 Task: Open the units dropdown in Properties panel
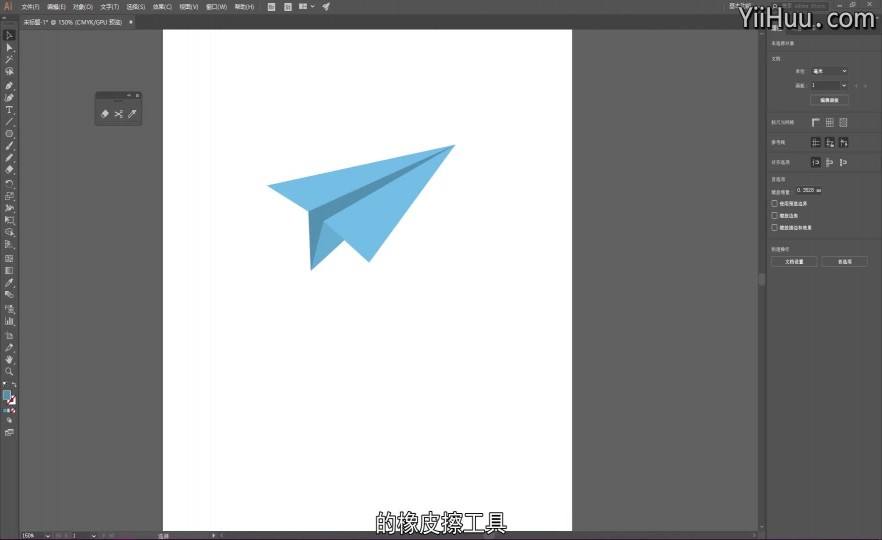(x=829, y=71)
